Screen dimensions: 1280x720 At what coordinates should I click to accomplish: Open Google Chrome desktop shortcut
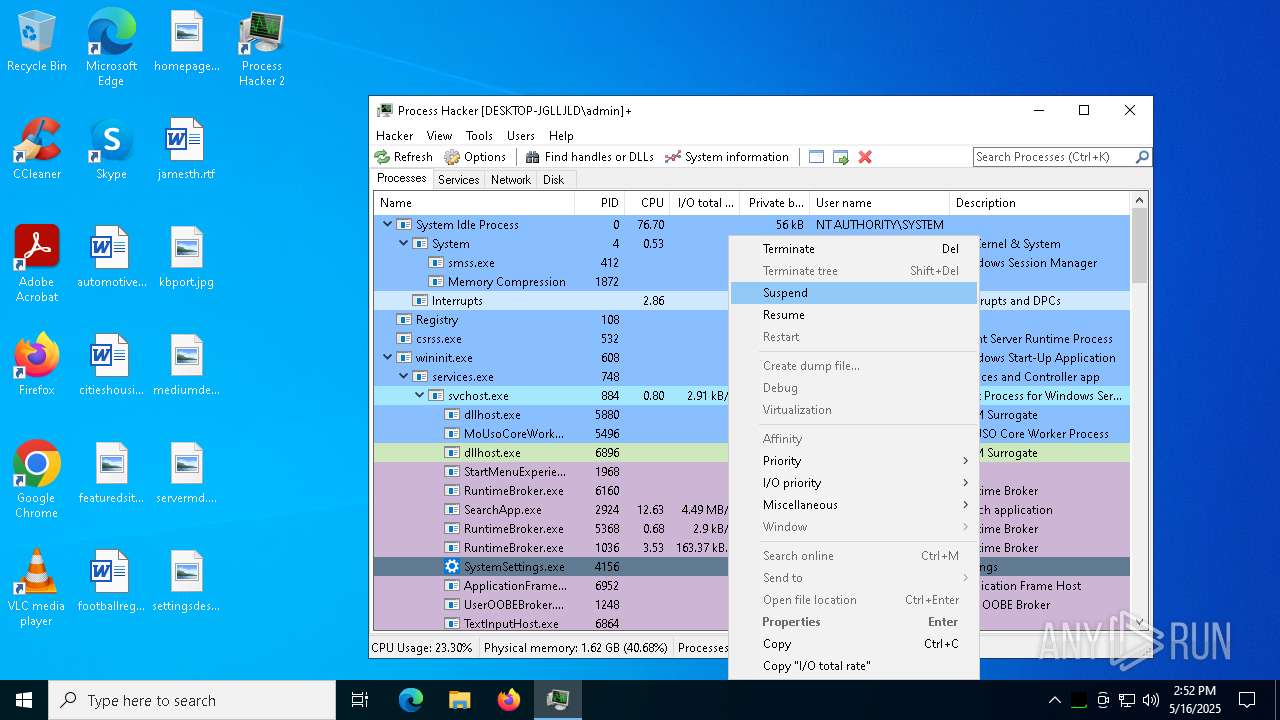click(37, 479)
